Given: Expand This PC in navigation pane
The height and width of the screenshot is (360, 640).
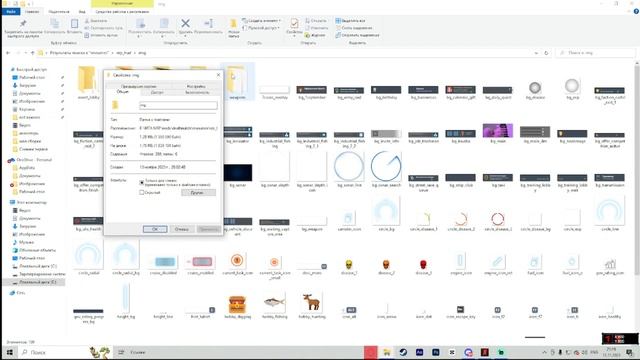Looking at the screenshot, I should pos(29,202).
